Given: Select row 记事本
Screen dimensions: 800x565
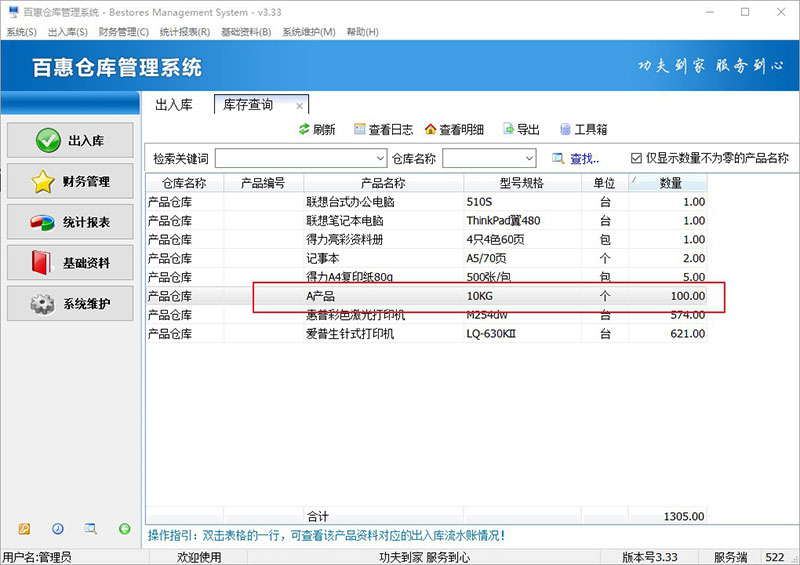Looking at the screenshot, I should pos(426,259).
